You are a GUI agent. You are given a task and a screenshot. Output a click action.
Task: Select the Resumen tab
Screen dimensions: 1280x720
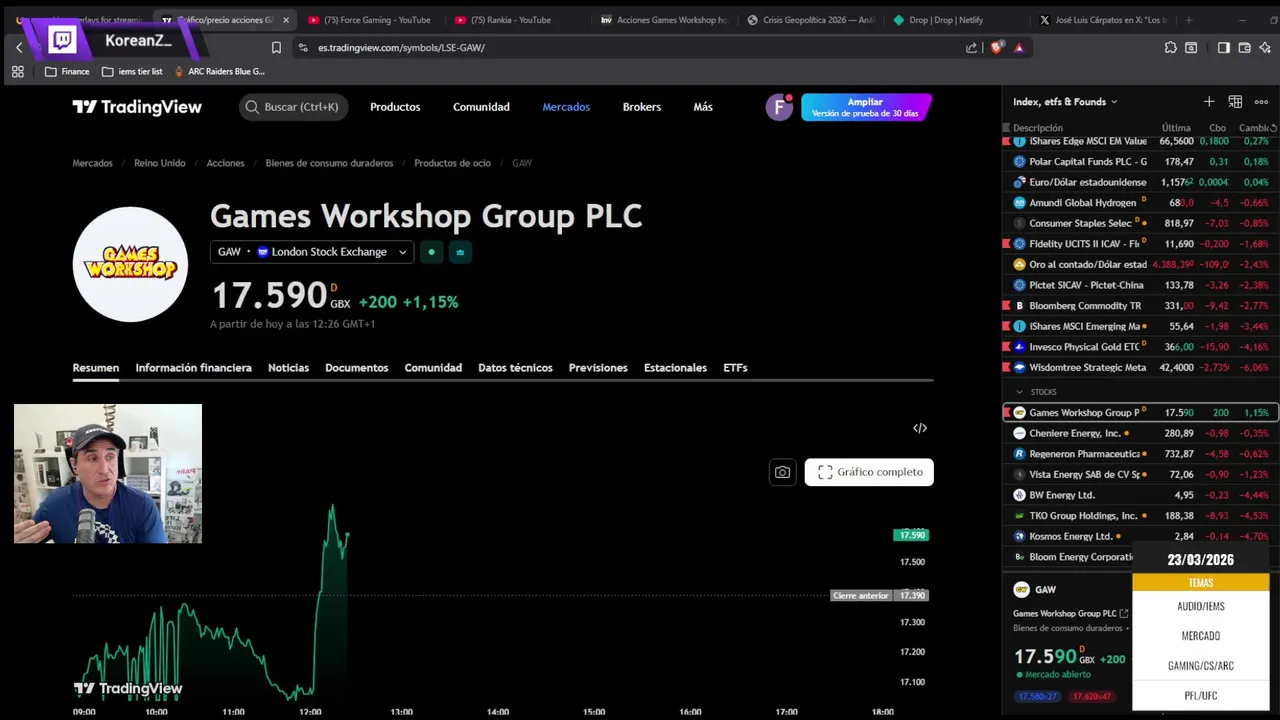(96, 368)
